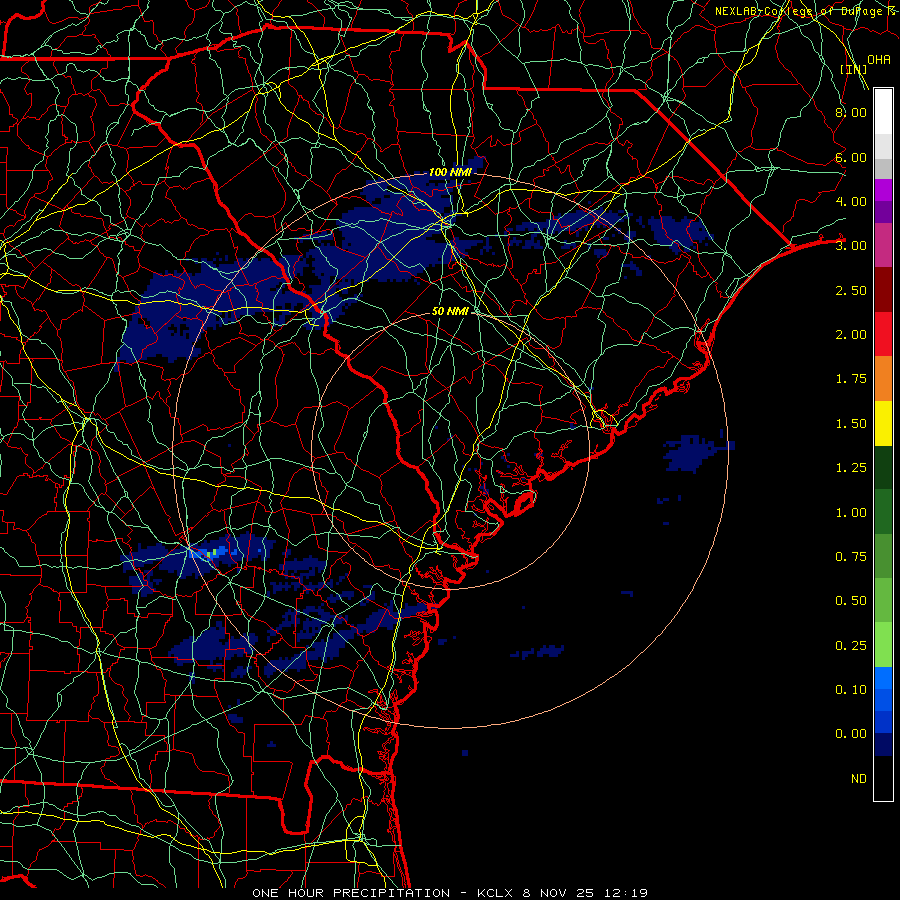Click the 3.00 legend value

pyautogui.click(x=851, y=246)
